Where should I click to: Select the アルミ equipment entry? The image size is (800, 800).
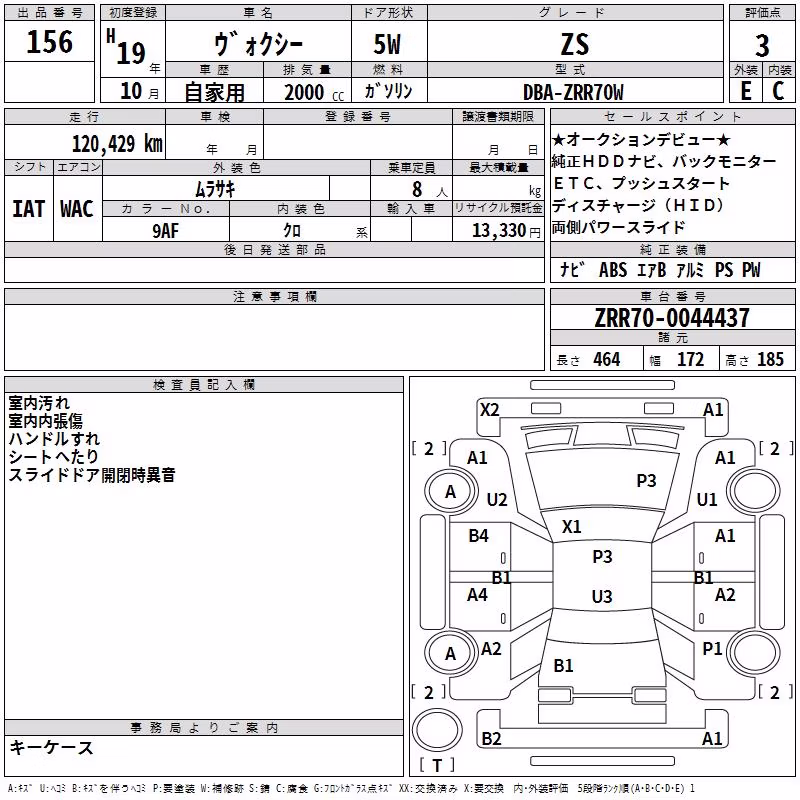coord(690,270)
